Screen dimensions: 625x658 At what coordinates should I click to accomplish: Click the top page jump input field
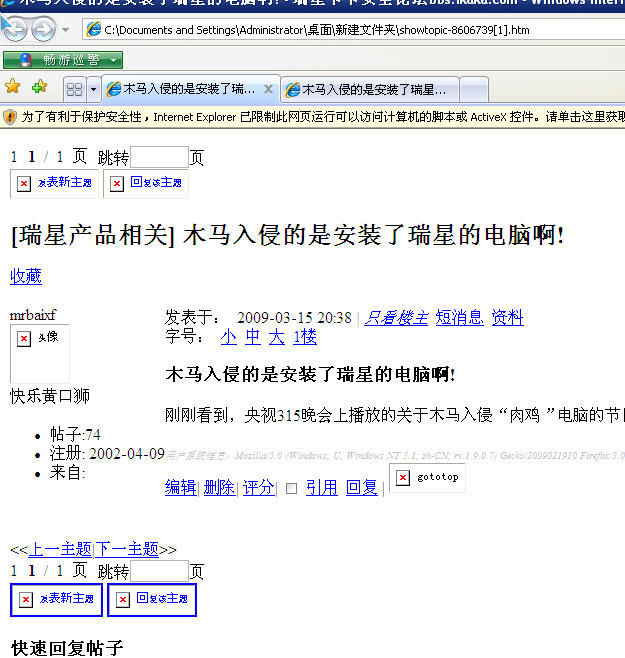160,157
